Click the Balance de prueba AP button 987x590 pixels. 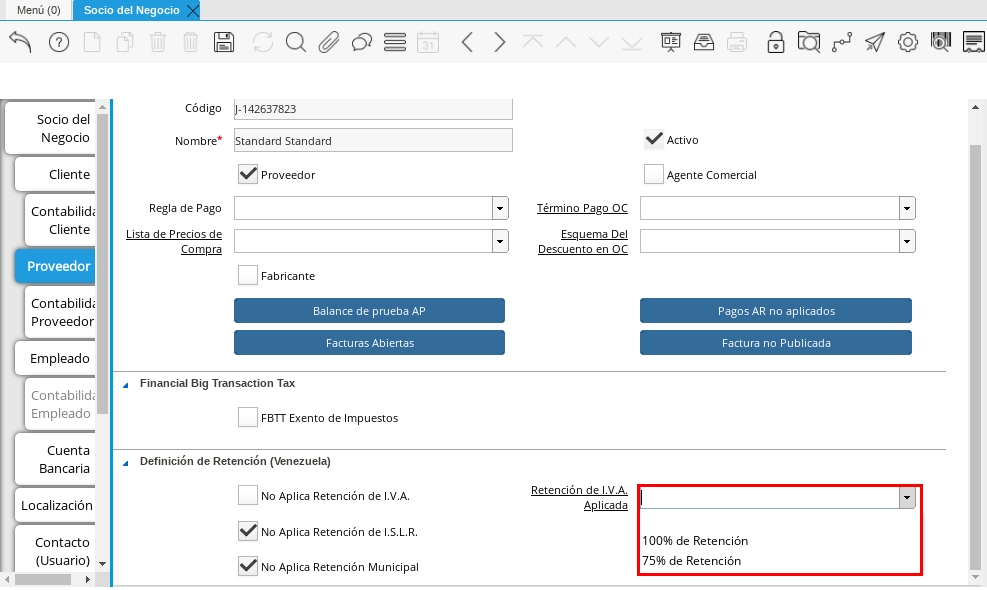coord(369,310)
